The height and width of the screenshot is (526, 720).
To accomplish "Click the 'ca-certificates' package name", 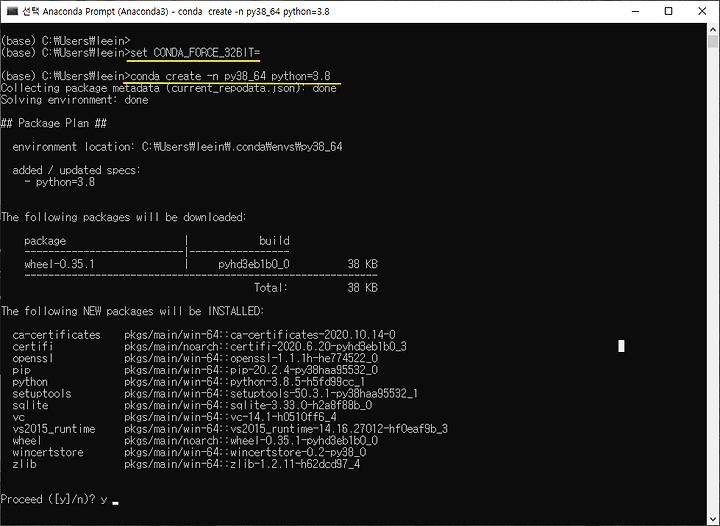I will click(x=56, y=335).
